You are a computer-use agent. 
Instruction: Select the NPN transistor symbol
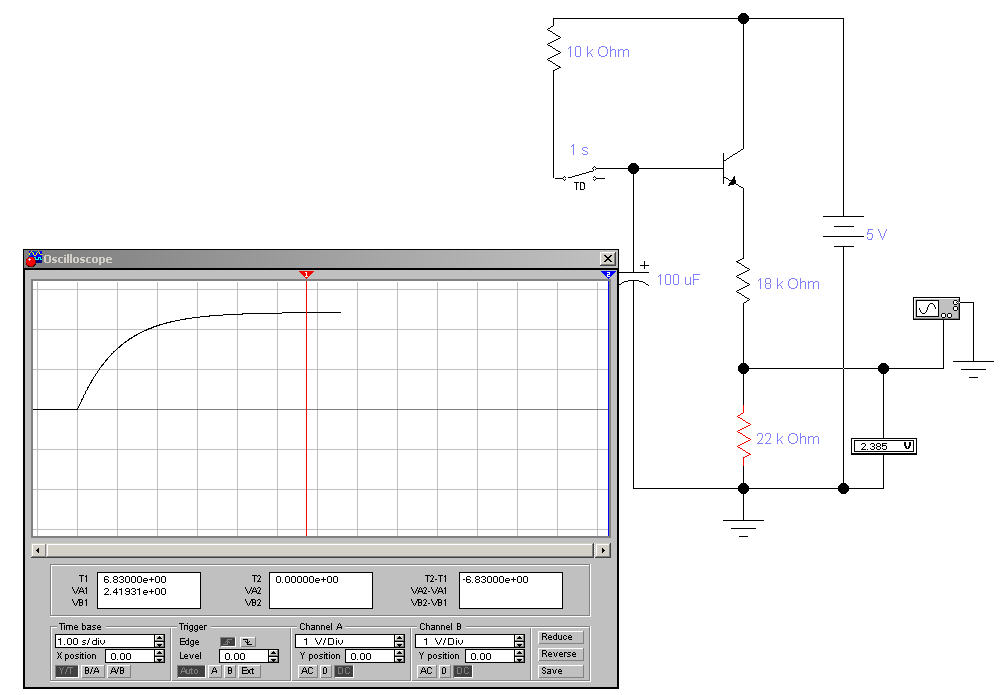click(733, 168)
